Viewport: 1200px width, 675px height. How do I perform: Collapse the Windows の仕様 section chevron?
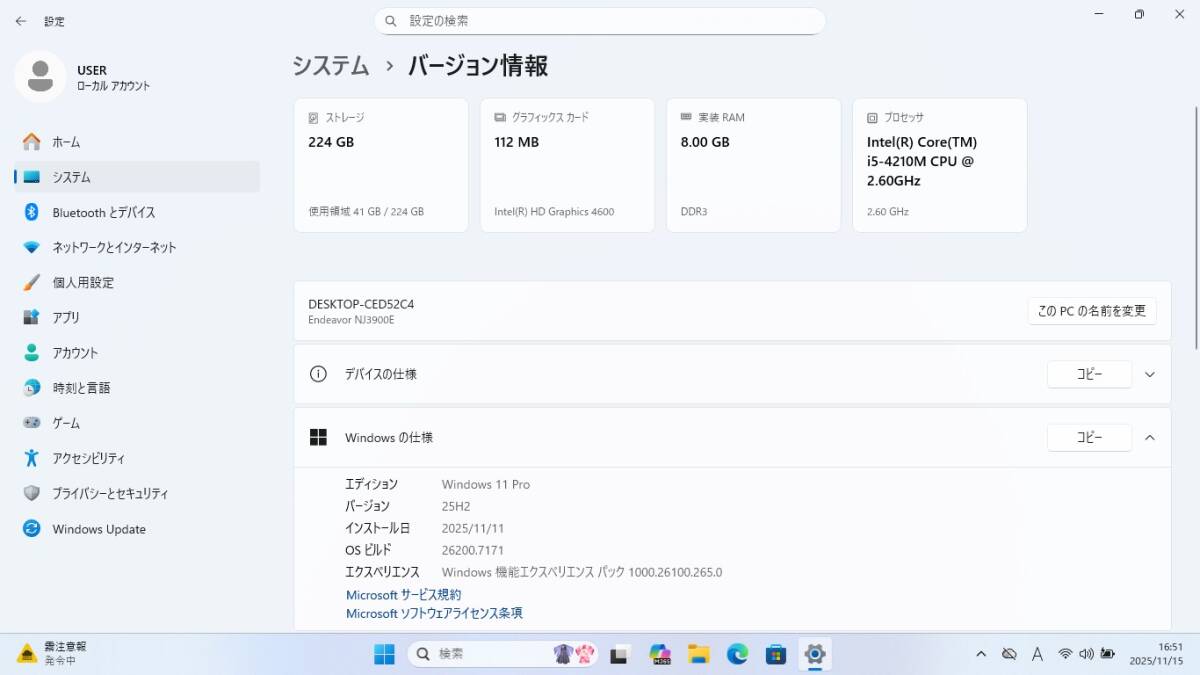(x=1149, y=437)
